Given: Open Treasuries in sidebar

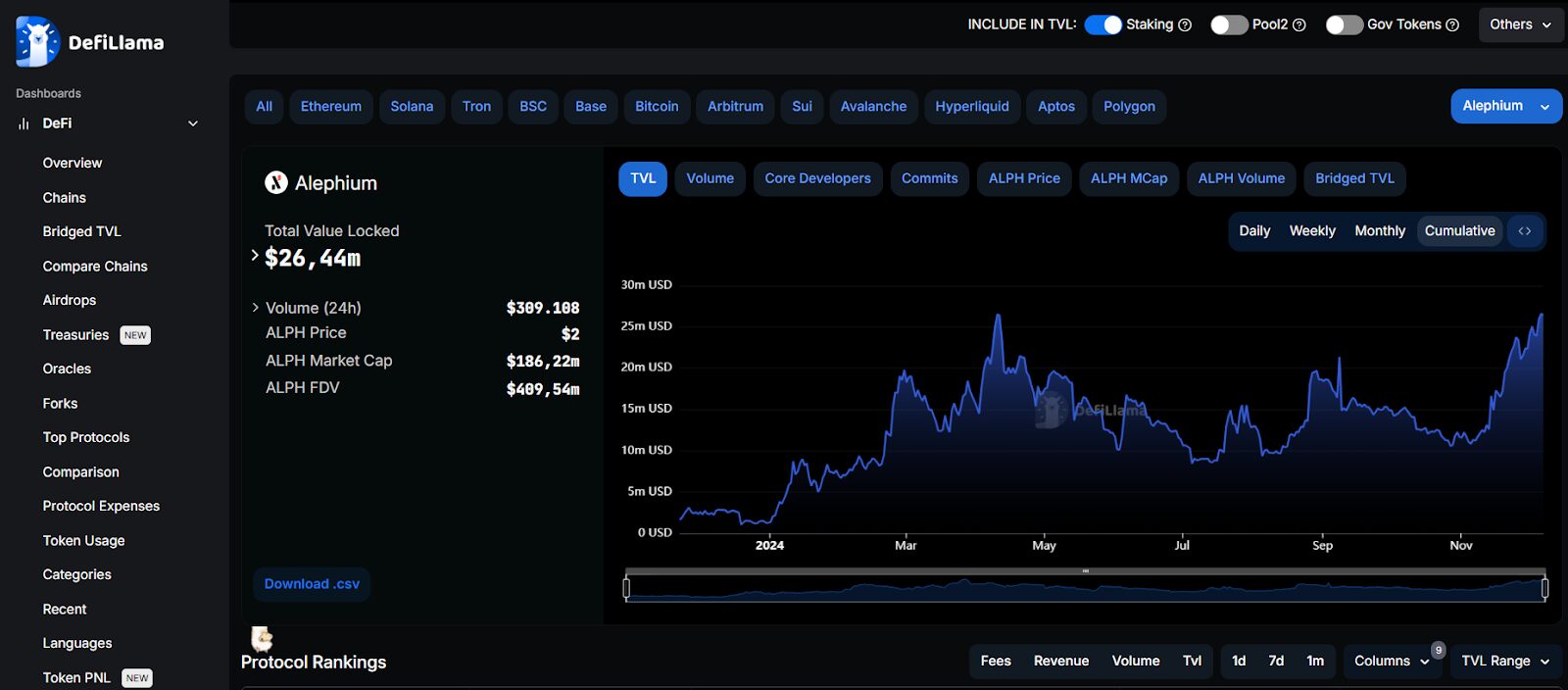Looking at the screenshot, I should point(76,335).
